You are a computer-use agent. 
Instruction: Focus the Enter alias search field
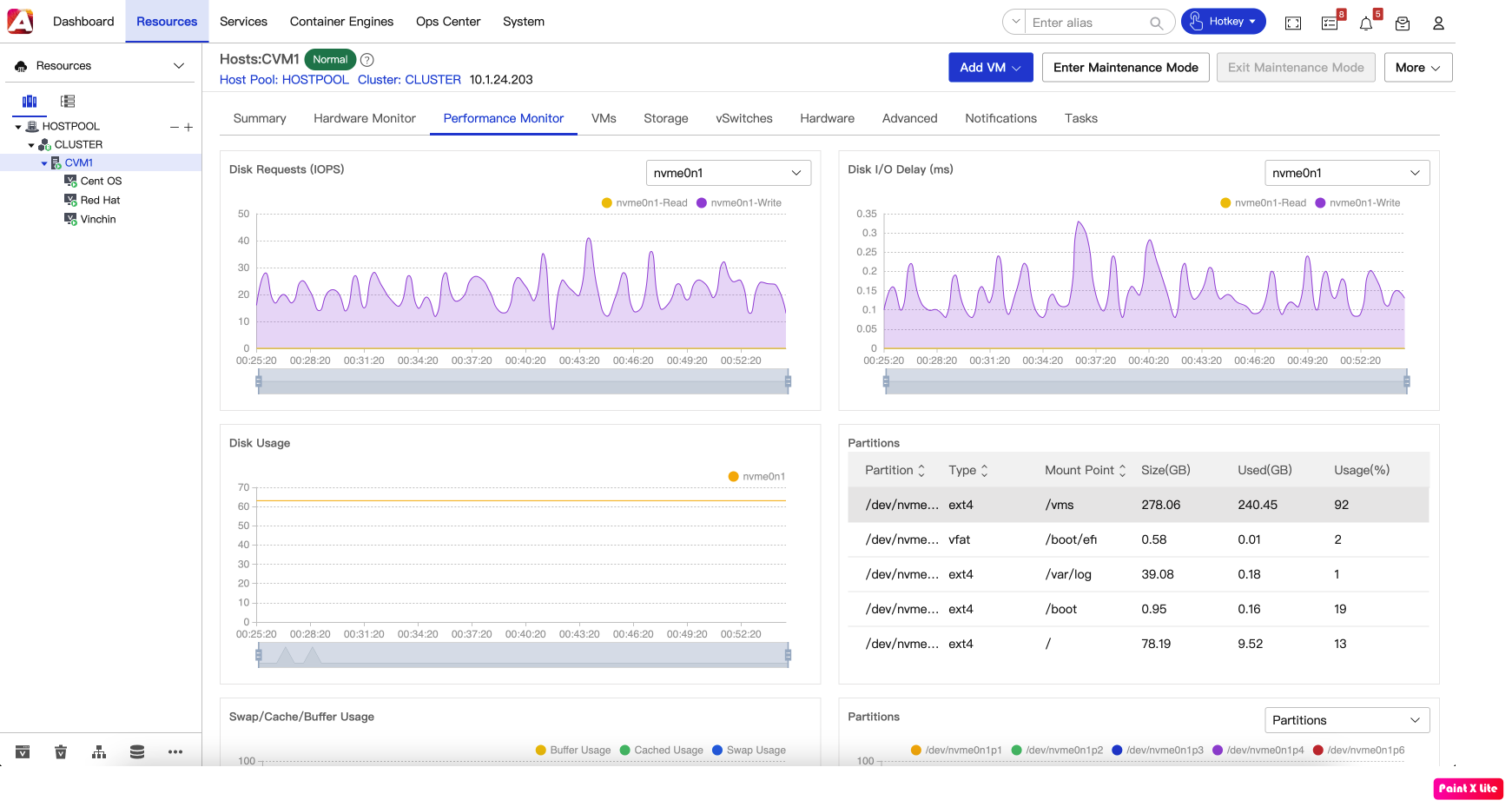click(1087, 23)
